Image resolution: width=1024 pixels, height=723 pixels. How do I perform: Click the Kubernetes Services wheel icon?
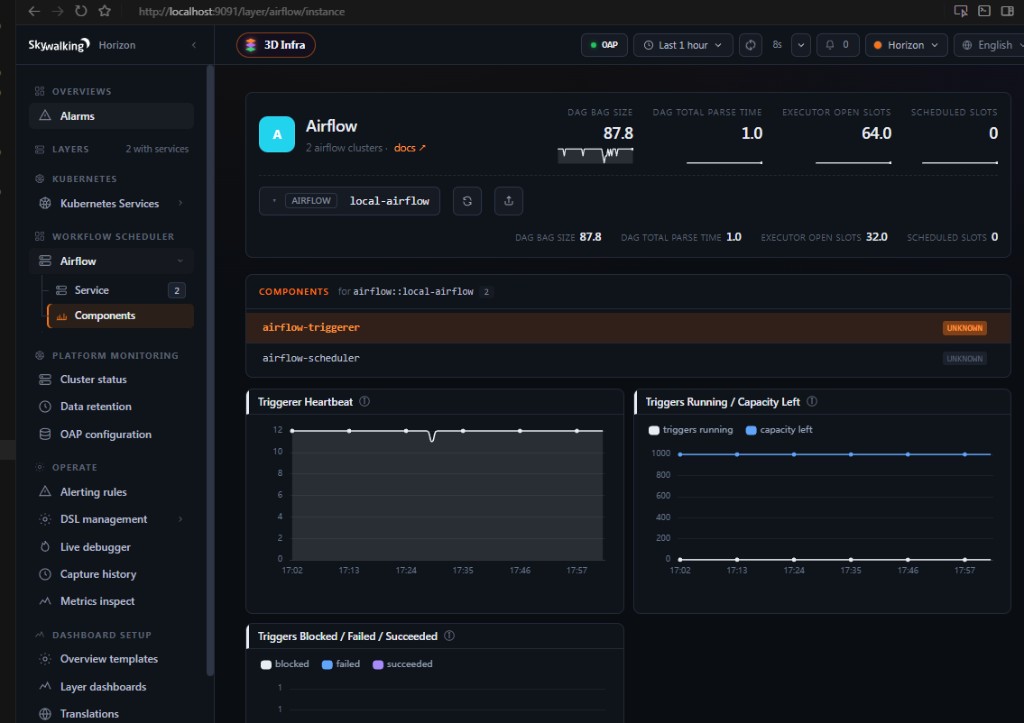45,203
